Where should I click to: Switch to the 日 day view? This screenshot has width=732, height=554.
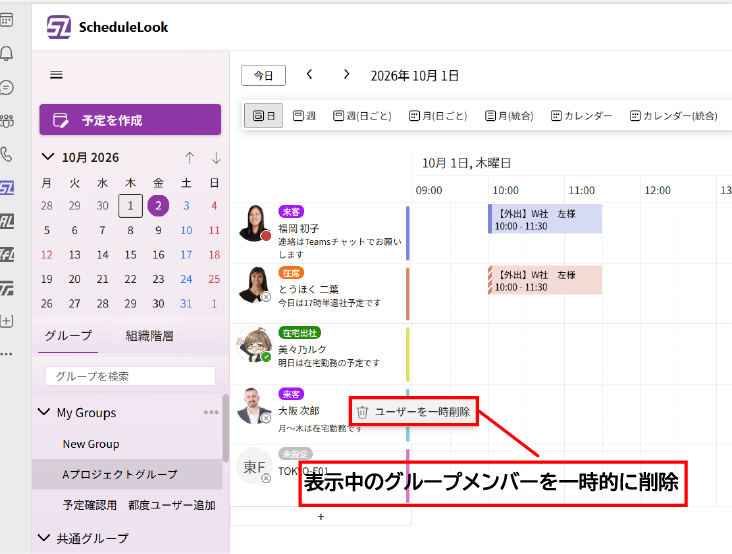click(263, 116)
